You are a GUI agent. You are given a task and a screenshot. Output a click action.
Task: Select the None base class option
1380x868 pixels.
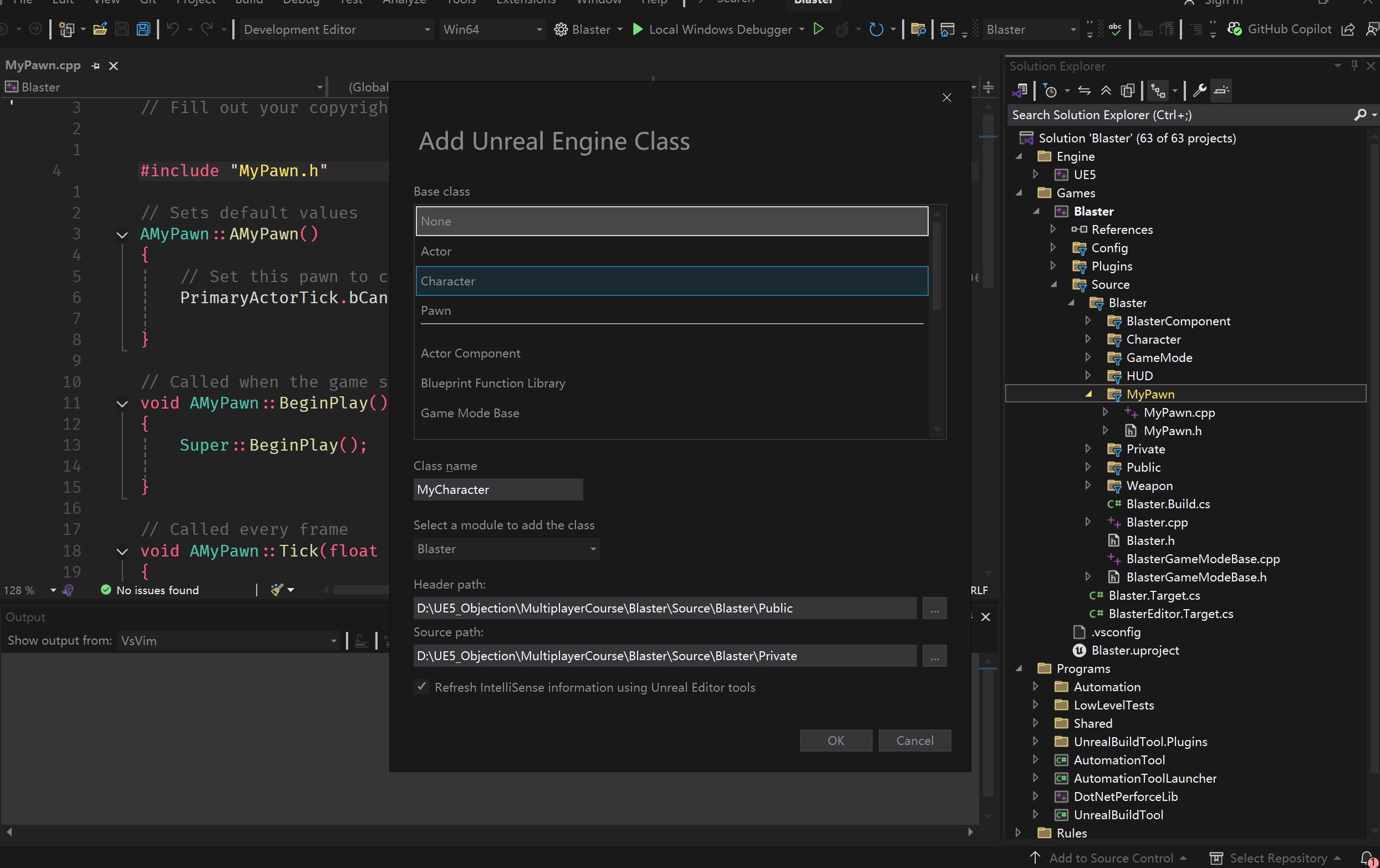pyautogui.click(x=671, y=221)
